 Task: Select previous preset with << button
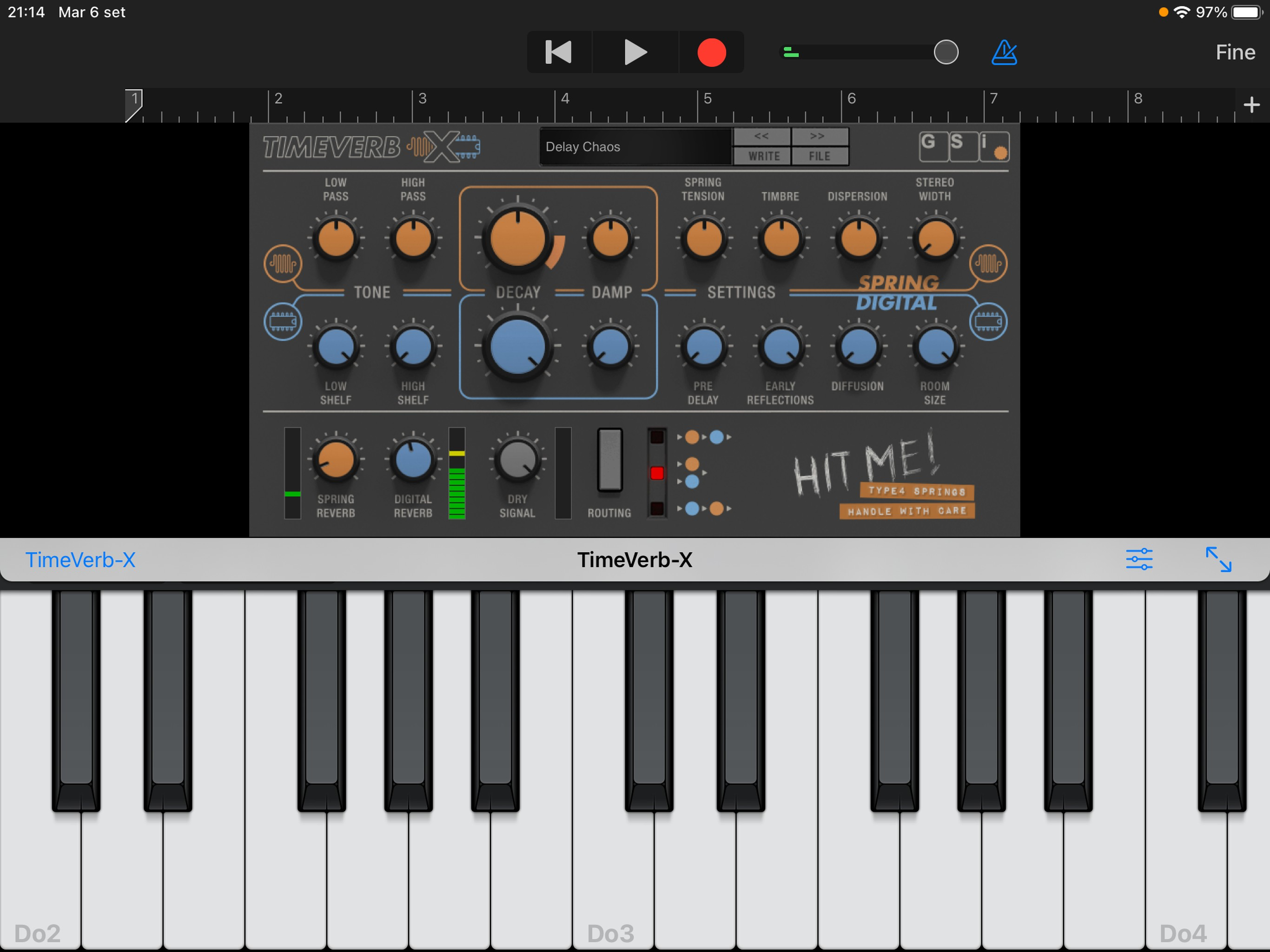click(761, 136)
